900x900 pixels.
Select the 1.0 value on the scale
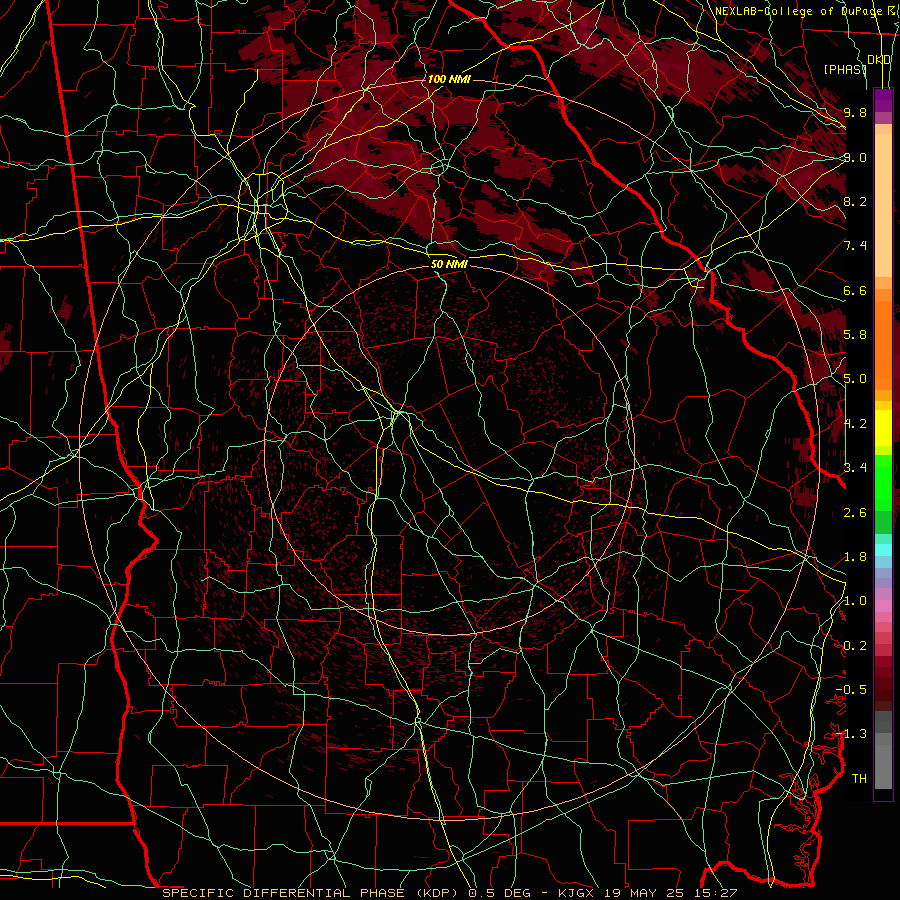[x=855, y=601]
